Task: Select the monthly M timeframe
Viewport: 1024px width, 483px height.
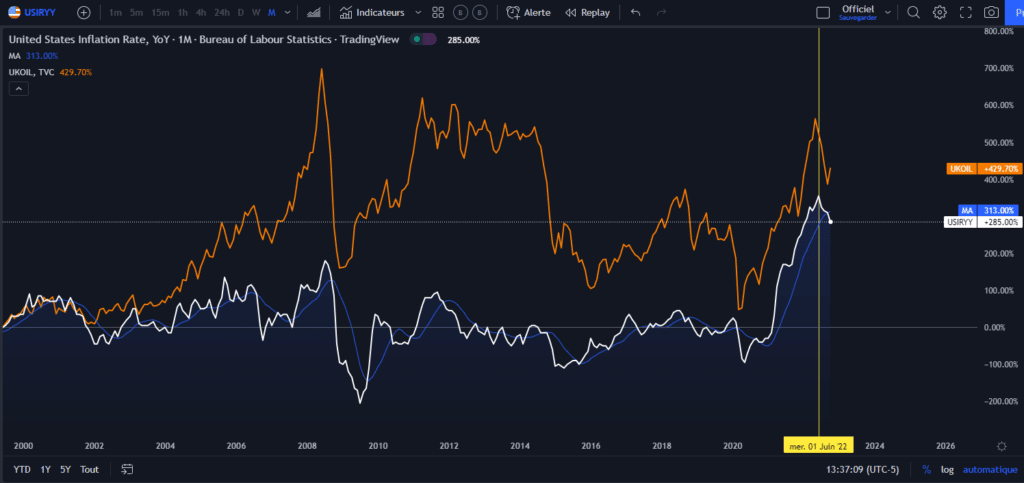Action: [x=271, y=12]
